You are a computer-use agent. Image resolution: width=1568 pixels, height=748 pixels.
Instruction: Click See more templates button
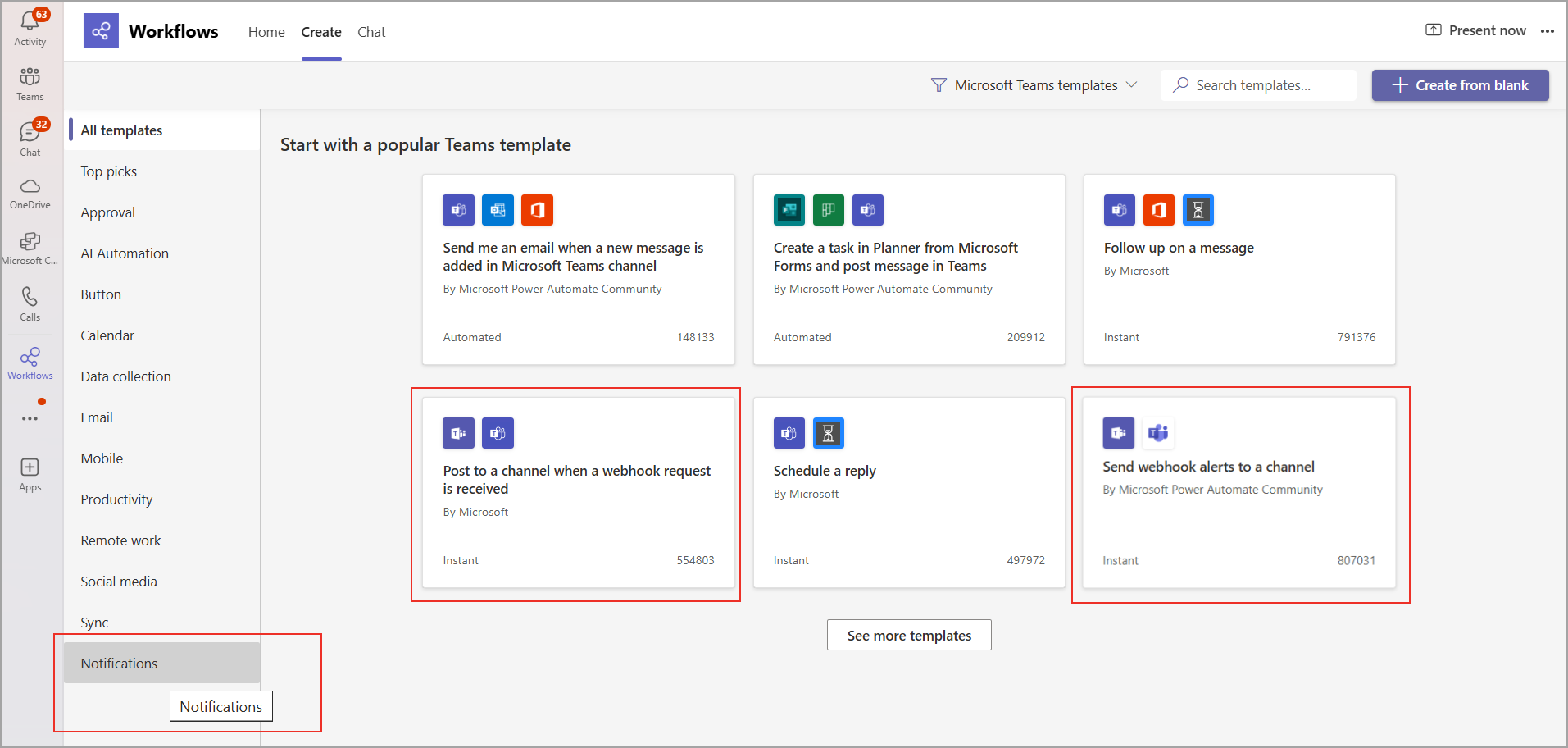pyautogui.click(x=909, y=636)
